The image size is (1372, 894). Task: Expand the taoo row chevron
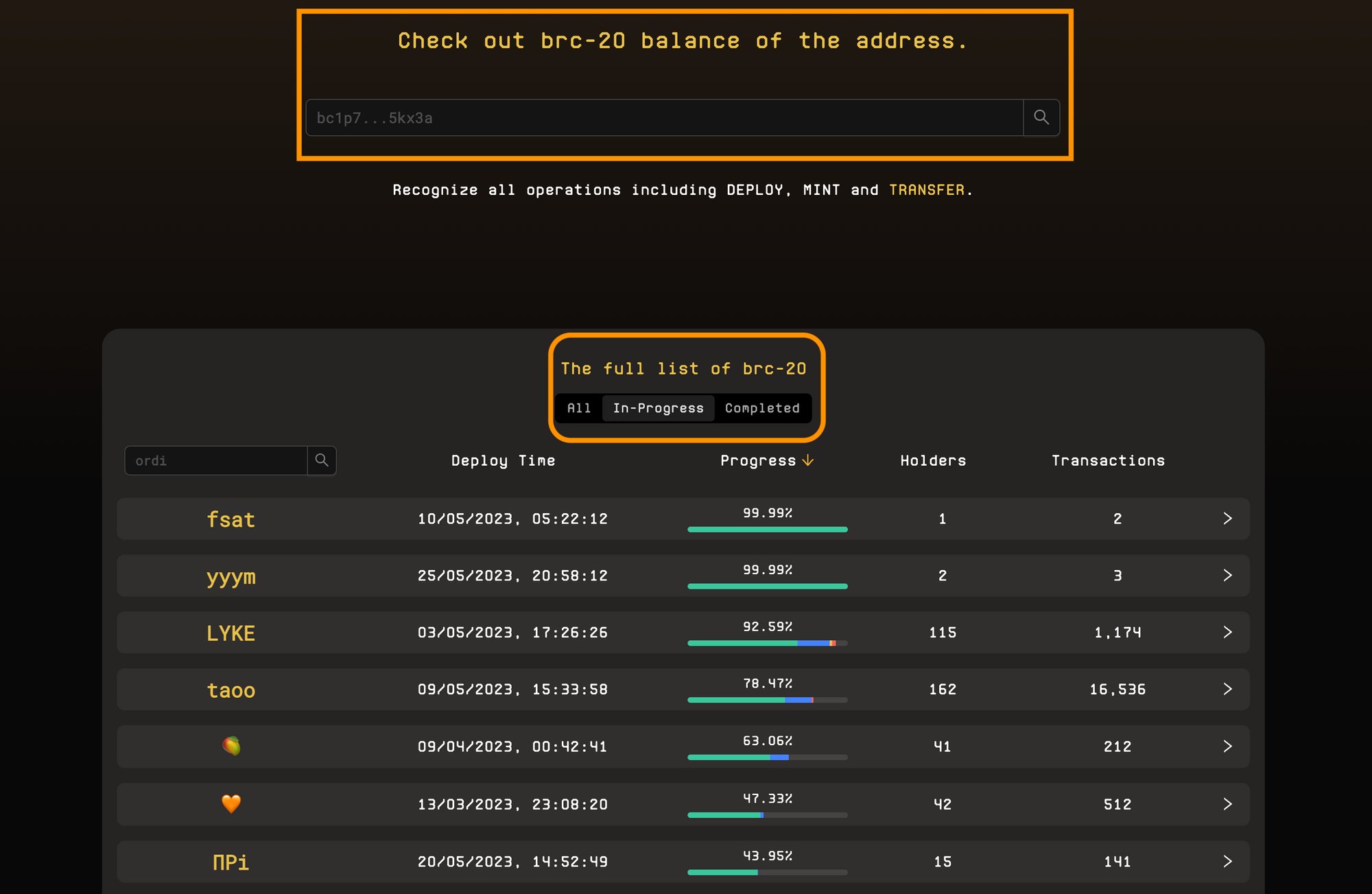[x=1227, y=689]
